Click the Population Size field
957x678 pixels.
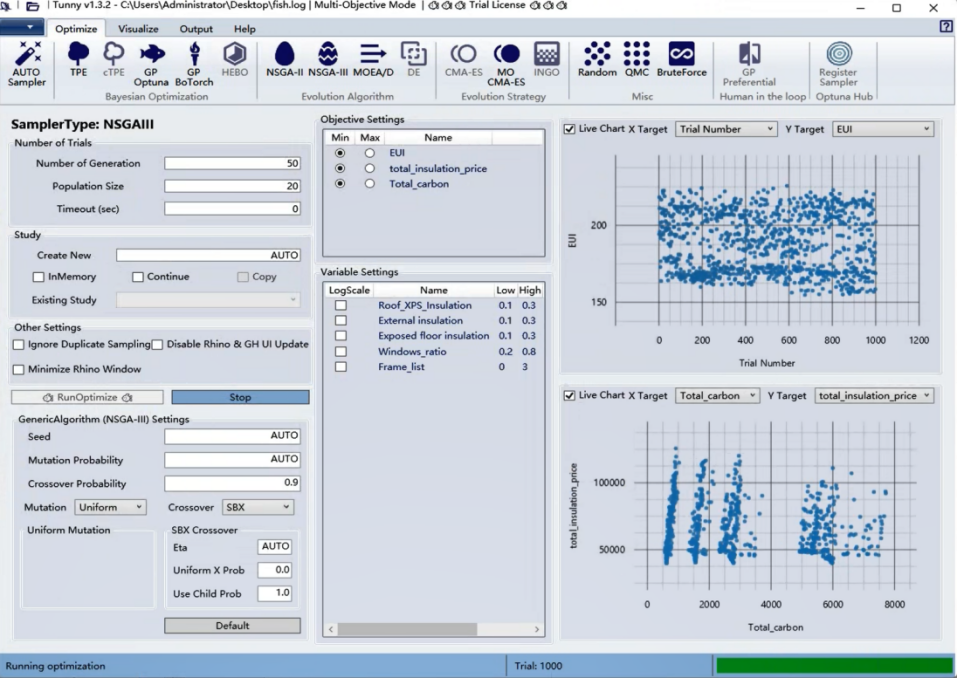pyautogui.click(x=233, y=186)
